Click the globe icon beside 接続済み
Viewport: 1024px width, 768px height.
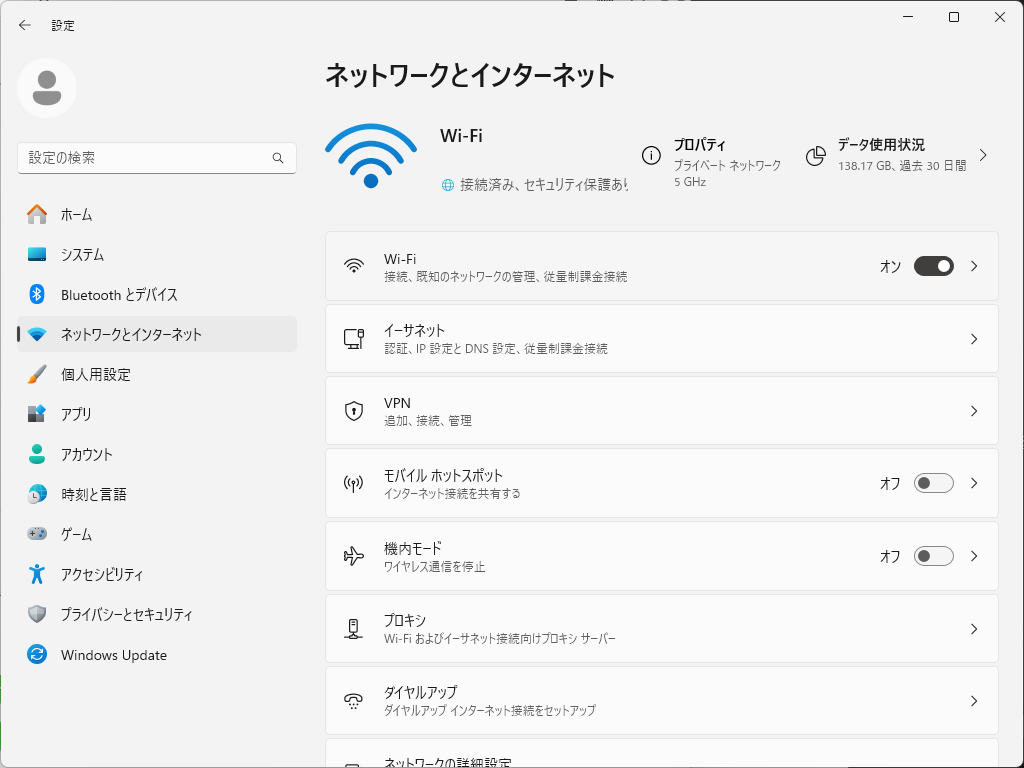[448, 185]
